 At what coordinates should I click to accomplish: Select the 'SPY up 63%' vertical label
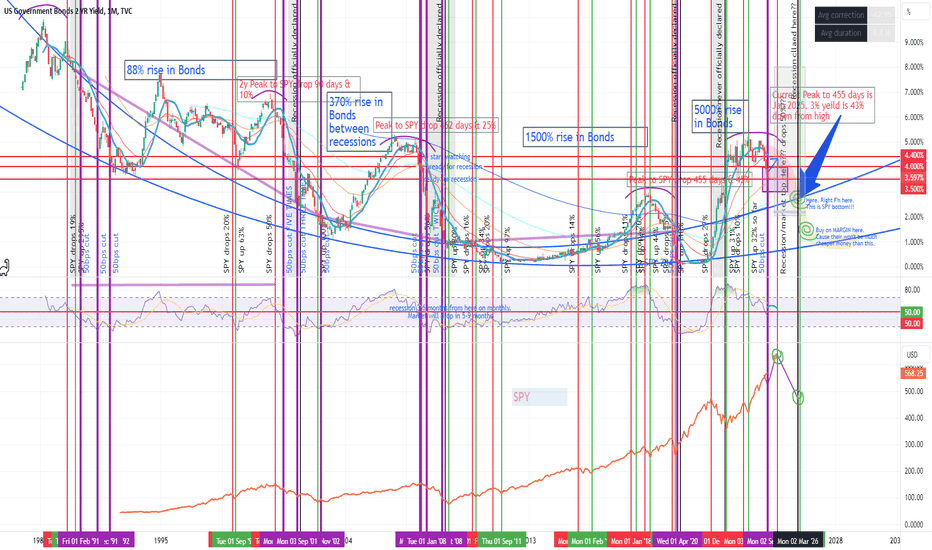coord(241,250)
